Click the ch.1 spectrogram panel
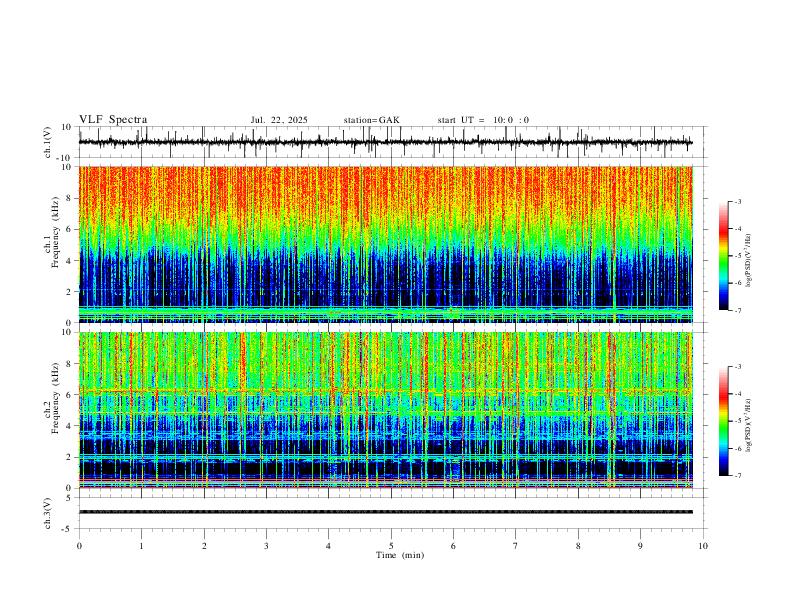This screenshot has height=612, width=792. click(386, 244)
